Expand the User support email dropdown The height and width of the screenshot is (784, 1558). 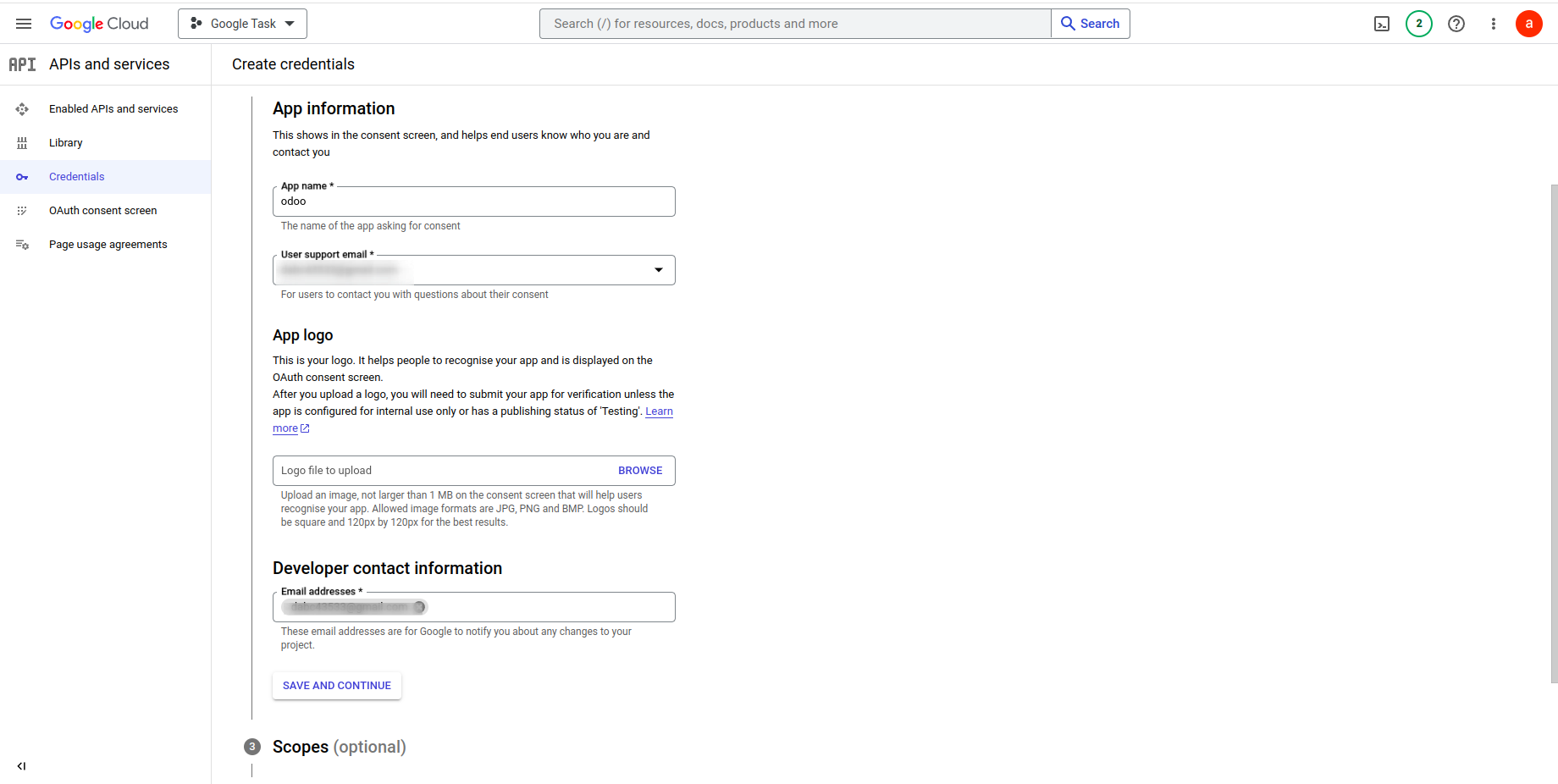(658, 270)
